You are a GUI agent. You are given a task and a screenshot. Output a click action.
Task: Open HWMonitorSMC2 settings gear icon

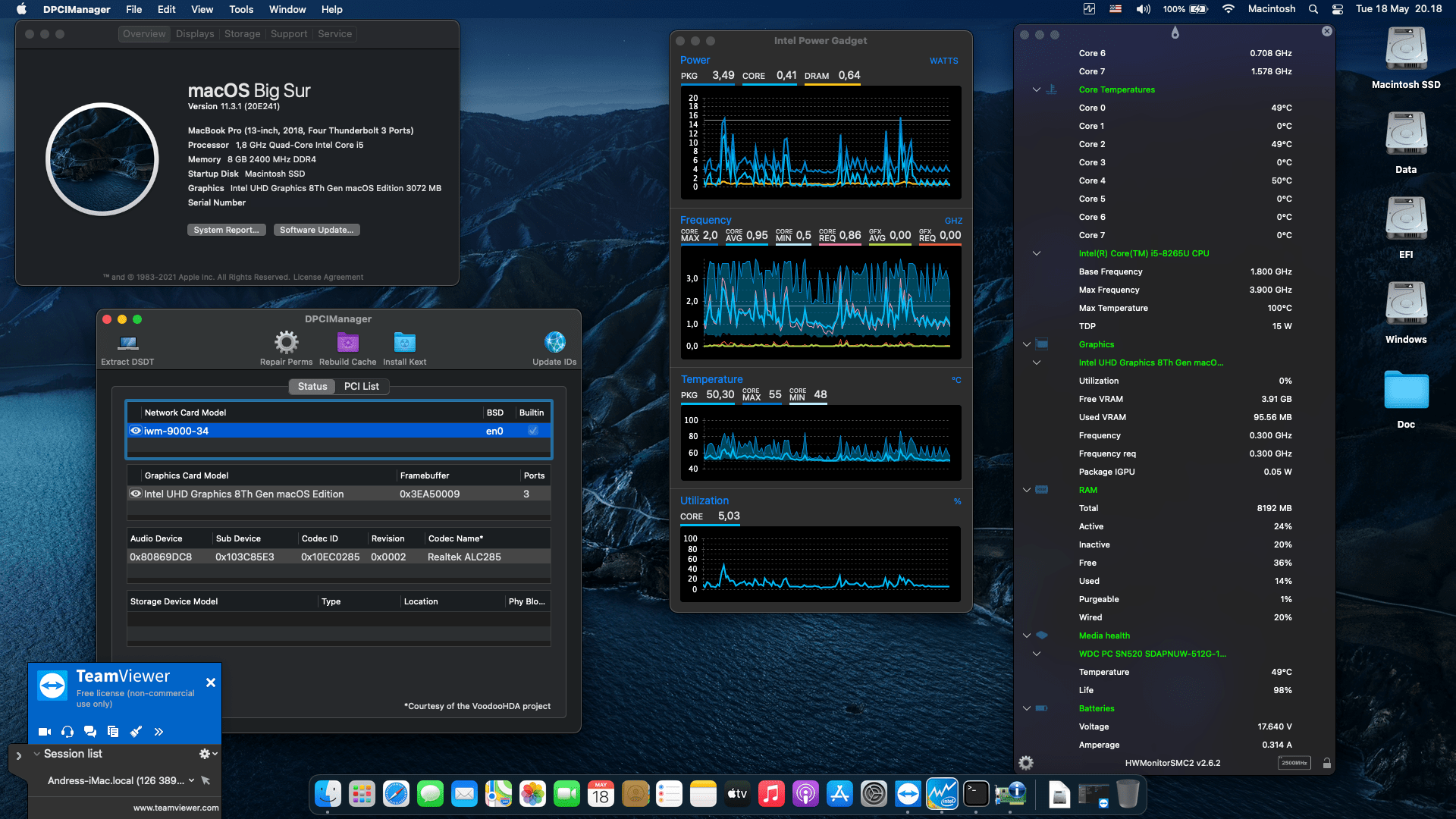1025,763
